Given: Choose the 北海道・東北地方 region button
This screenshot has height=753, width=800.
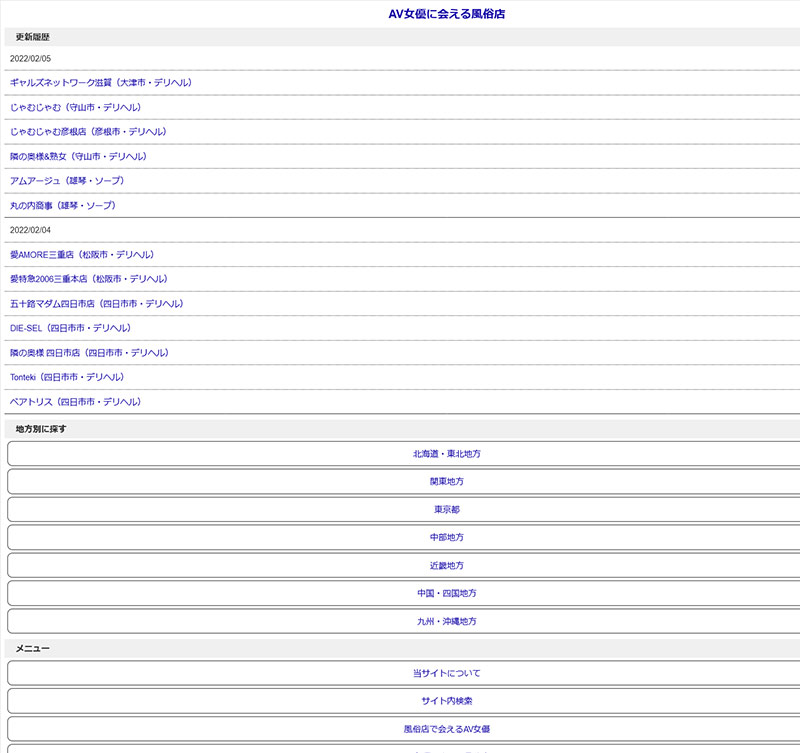Looking at the screenshot, I should pos(447,454).
